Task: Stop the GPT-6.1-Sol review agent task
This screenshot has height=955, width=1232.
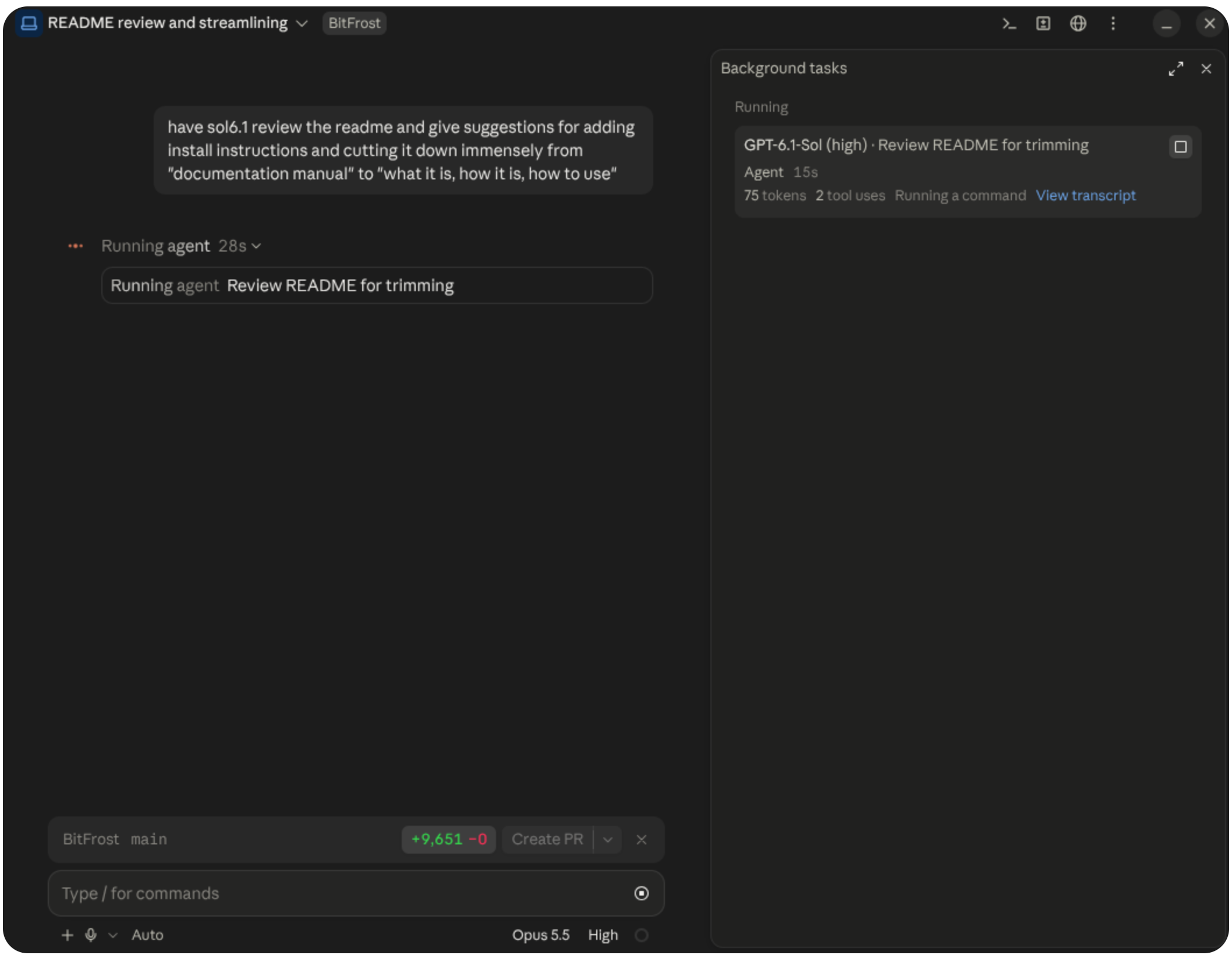Action: (x=1180, y=147)
